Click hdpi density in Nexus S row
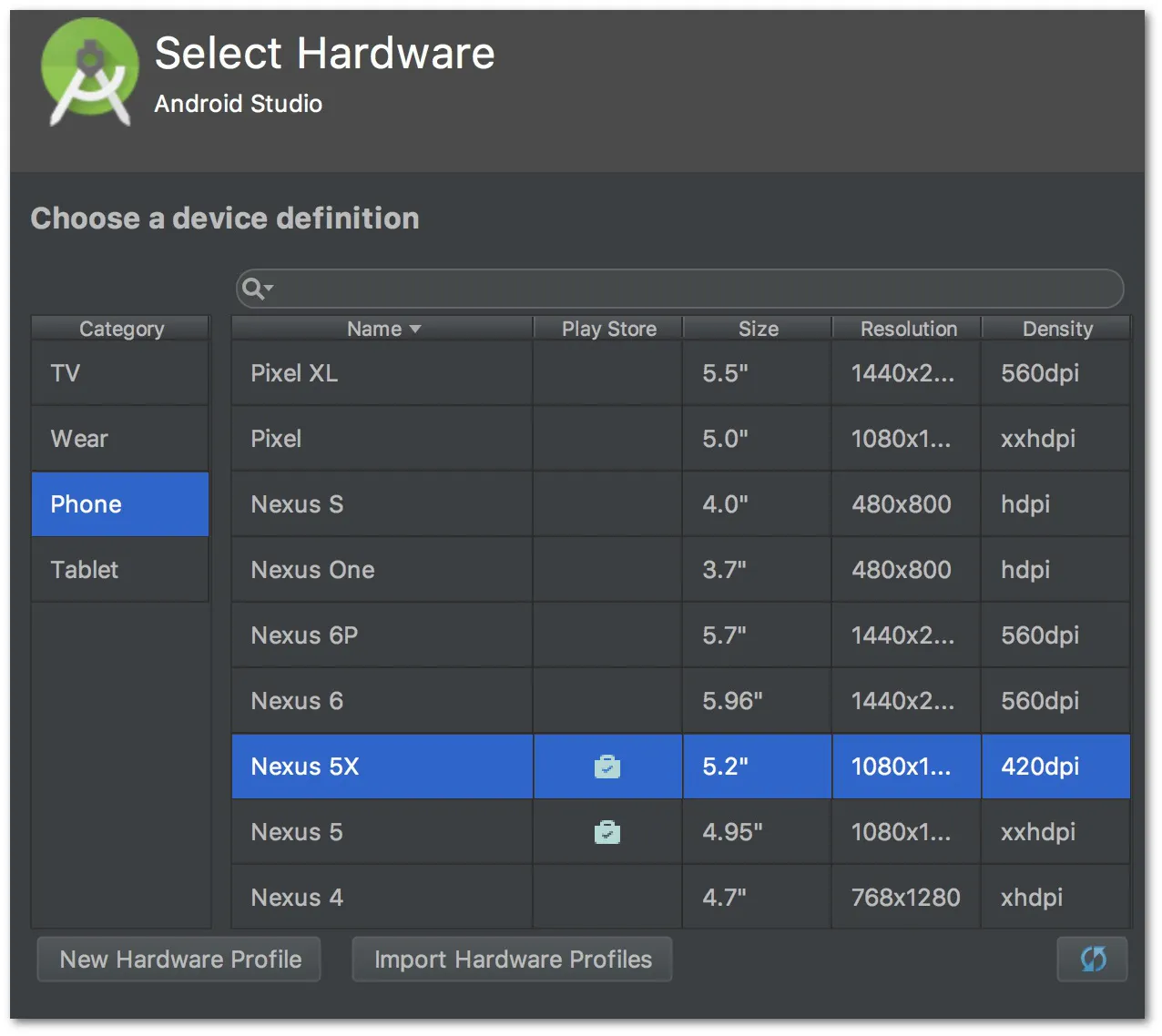1162x1036 pixels. tap(1055, 504)
